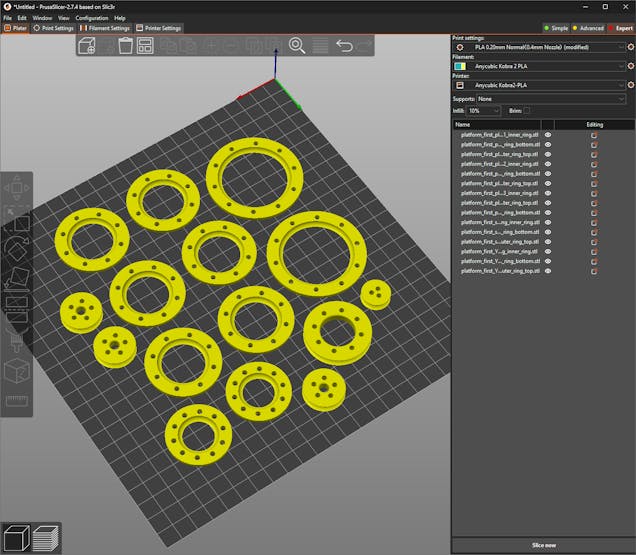Click the Slice now button
This screenshot has width=636, height=555.
[x=543, y=545]
